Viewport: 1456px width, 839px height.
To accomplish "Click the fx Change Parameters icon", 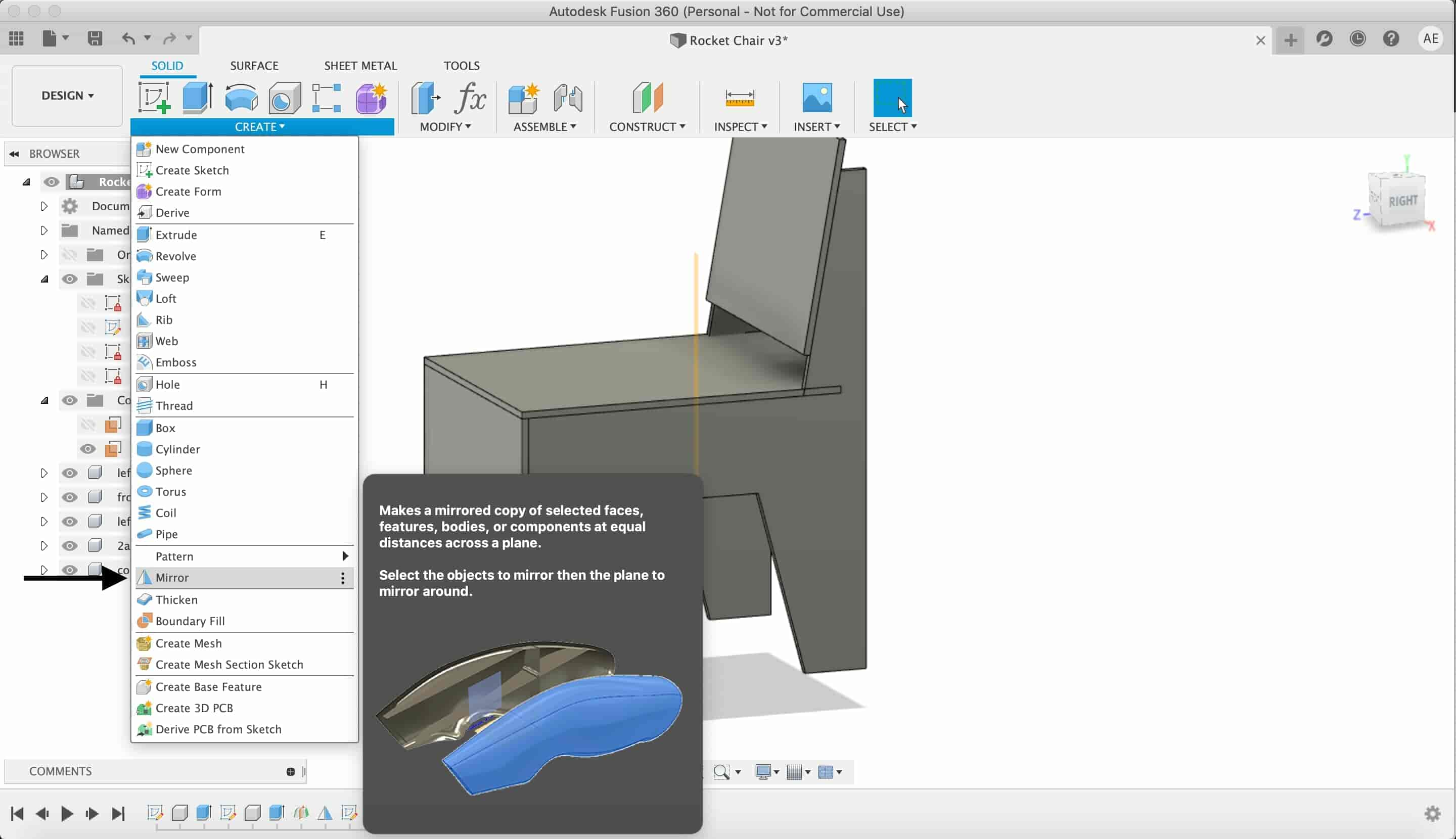I will coord(470,98).
